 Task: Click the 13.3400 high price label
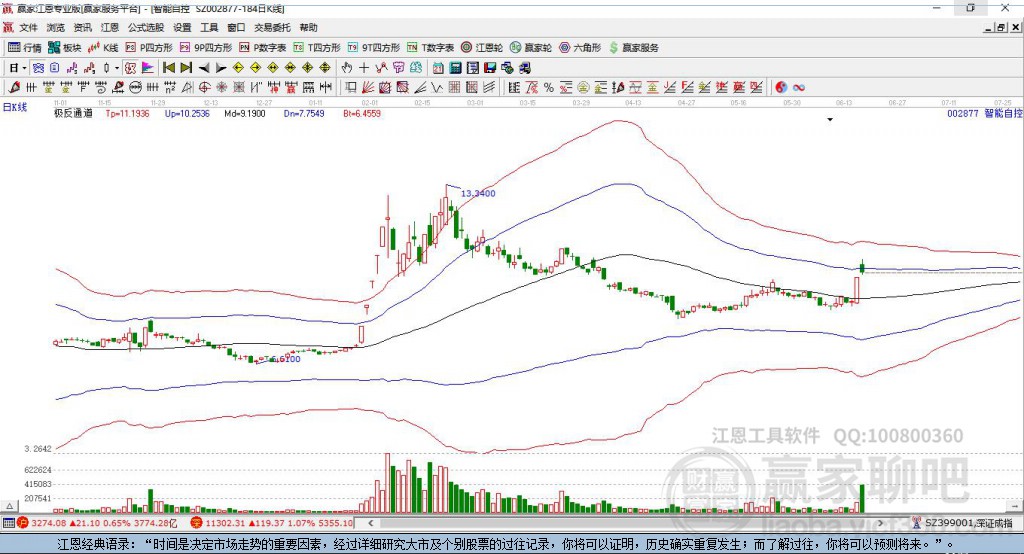(x=478, y=193)
